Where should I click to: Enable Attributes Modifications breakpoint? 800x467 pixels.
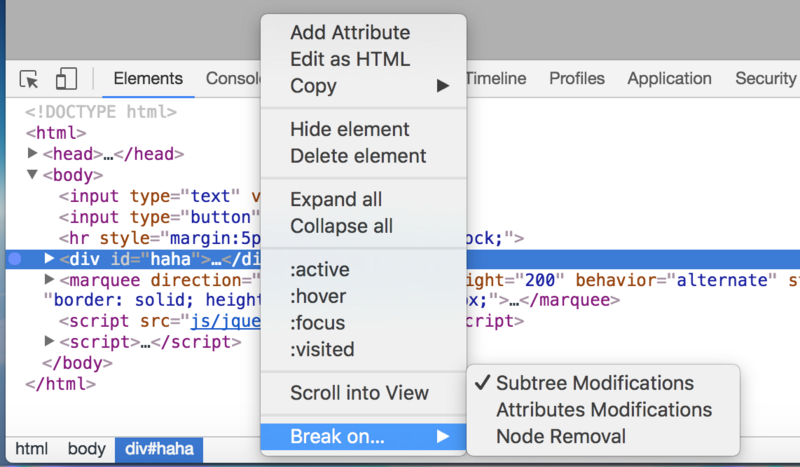[604, 410]
